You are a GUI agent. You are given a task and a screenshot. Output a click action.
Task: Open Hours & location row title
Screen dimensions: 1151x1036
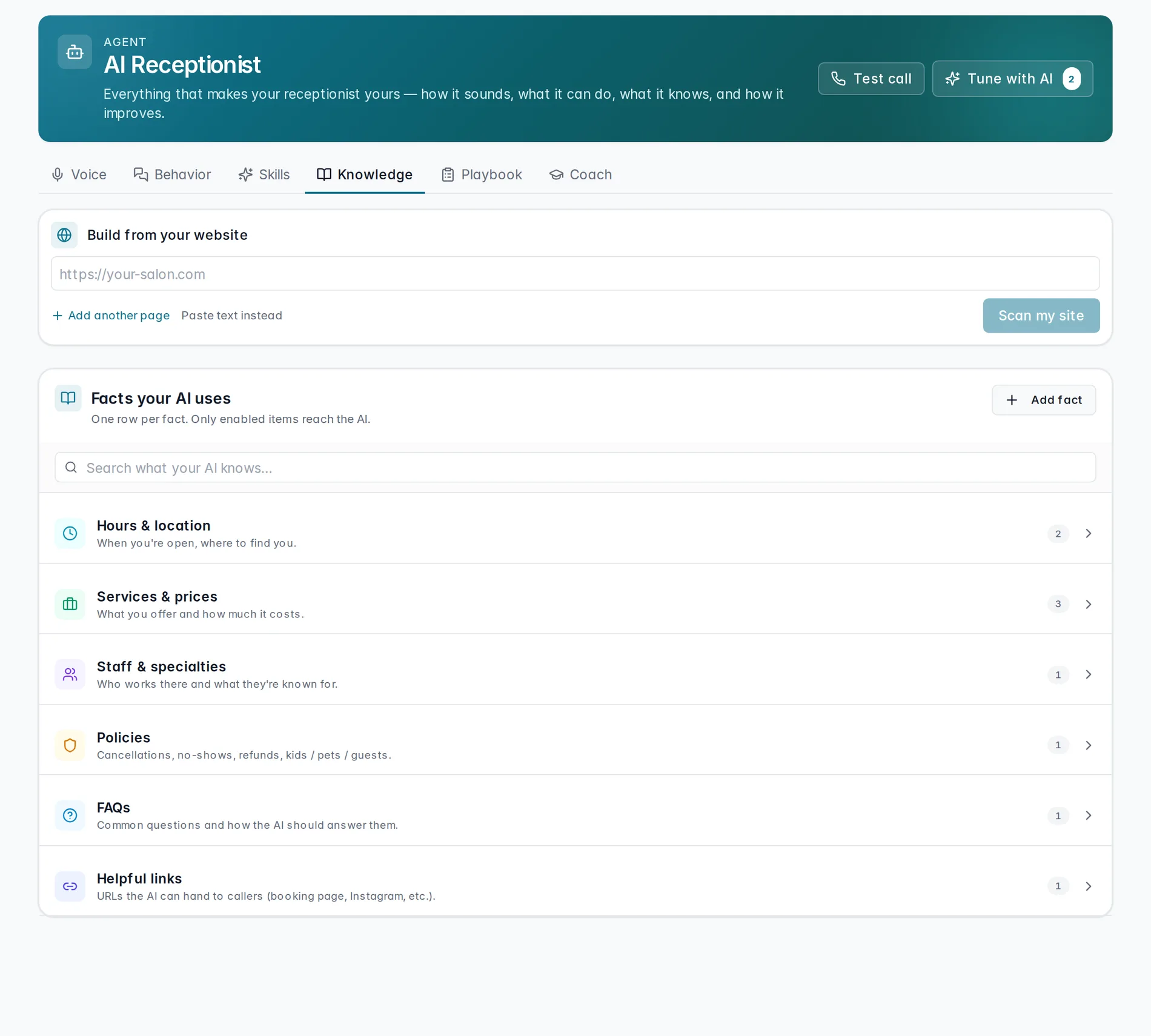click(x=154, y=525)
